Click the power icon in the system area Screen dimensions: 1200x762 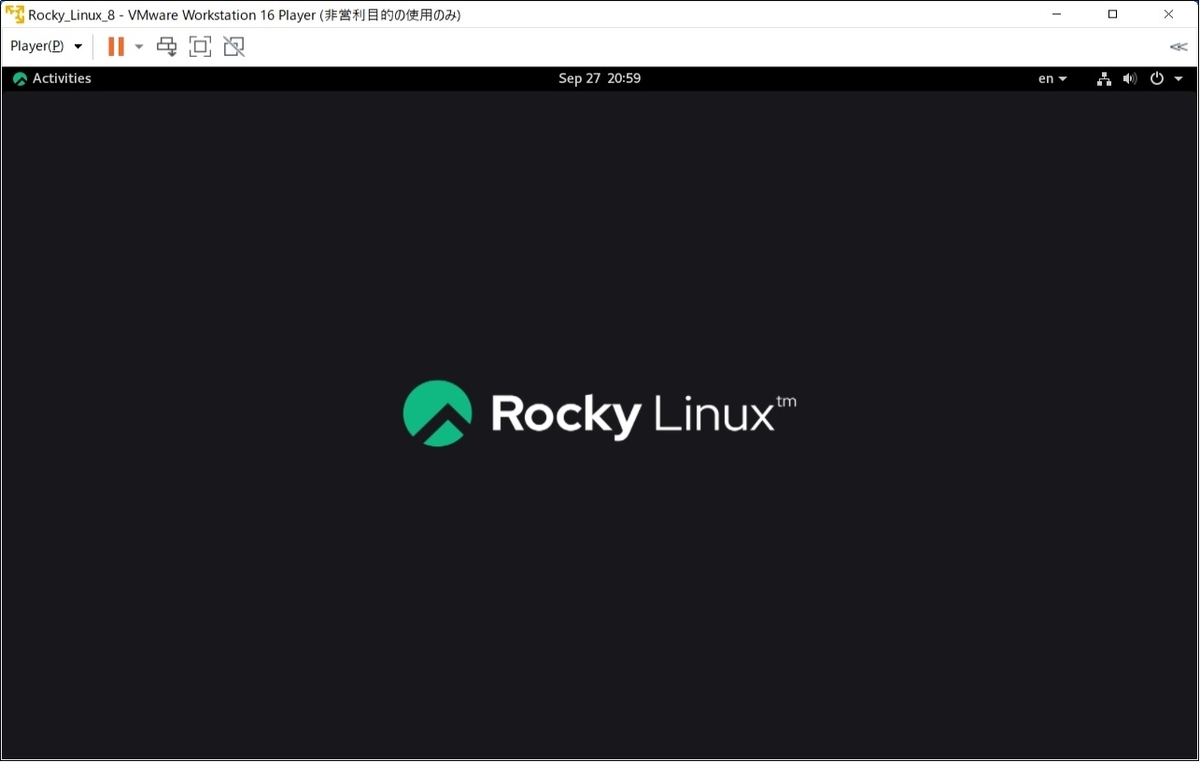tap(1156, 78)
